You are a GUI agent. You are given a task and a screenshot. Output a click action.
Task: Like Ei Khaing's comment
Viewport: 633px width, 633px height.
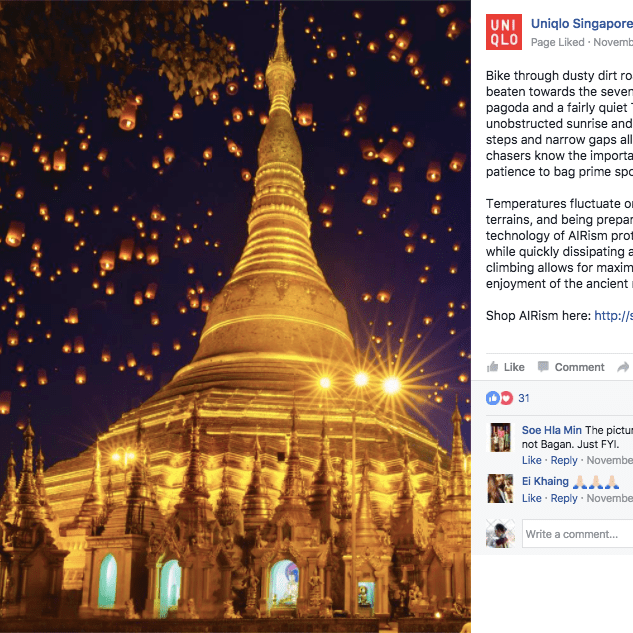[x=531, y=498]
